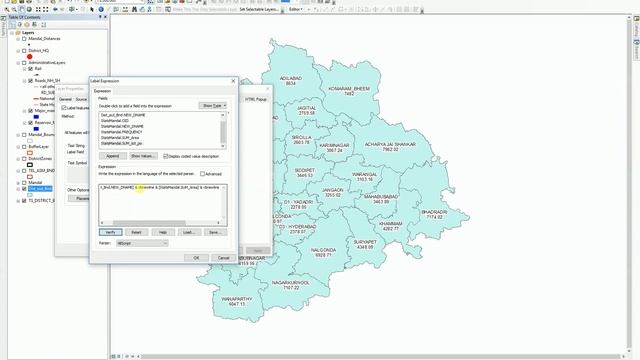
Task: Toggle District_HQ layer visibility
Action: point(24,51)
